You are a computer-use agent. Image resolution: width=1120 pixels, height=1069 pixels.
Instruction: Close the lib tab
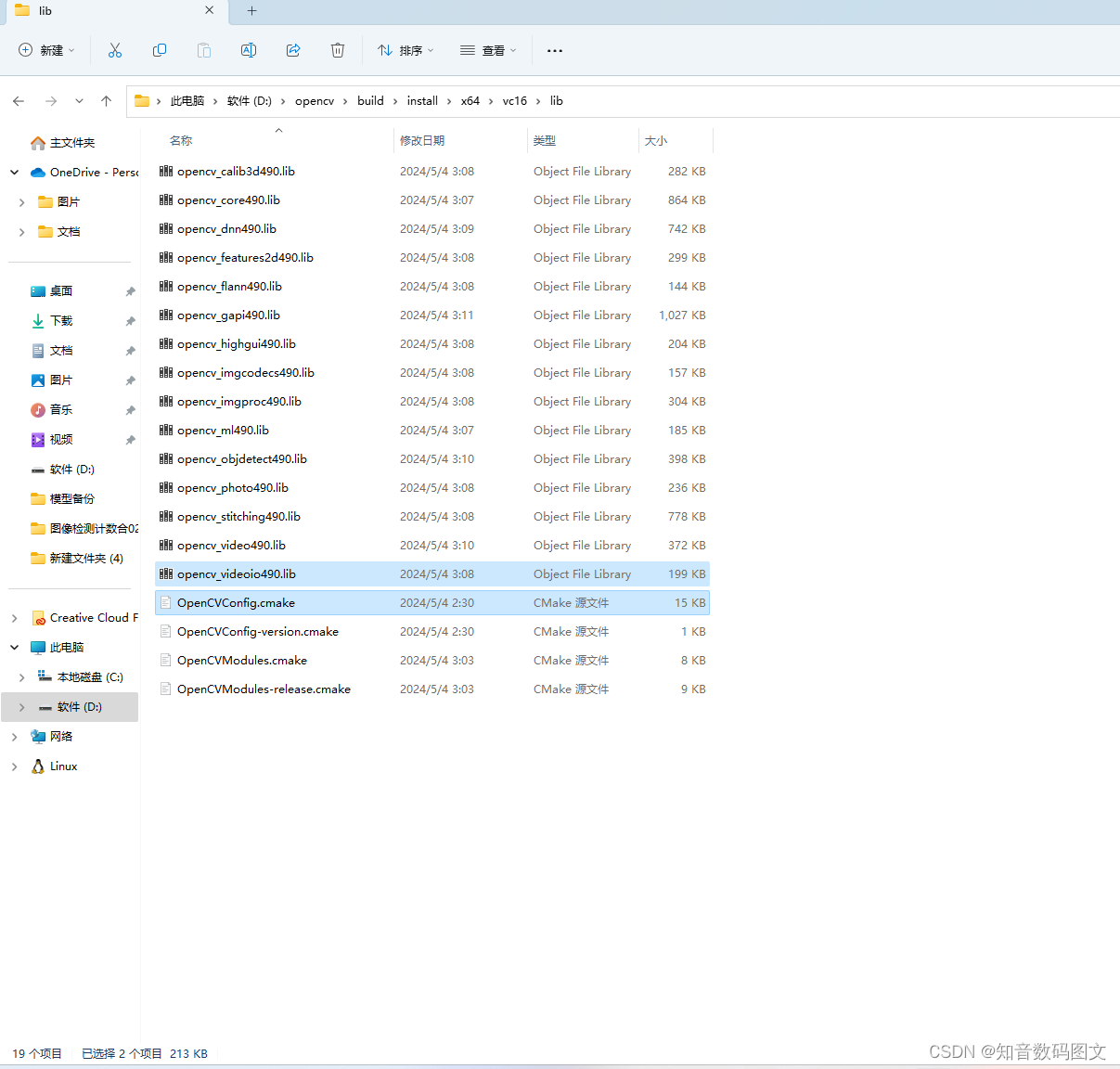pos(210,11)
